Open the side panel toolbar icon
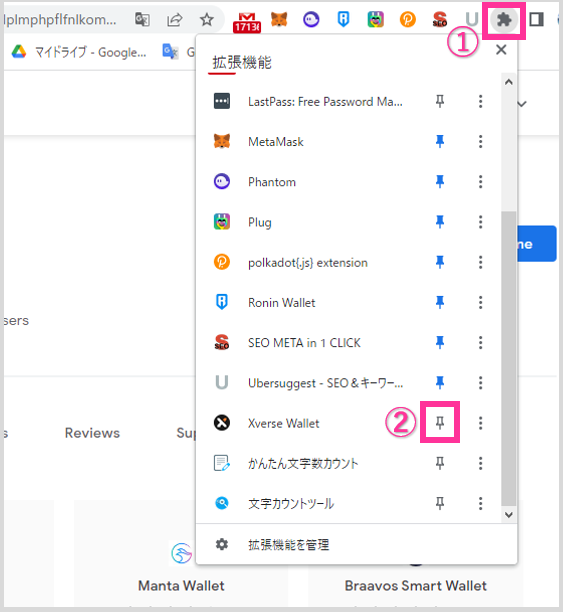The image size is (563, 612). [536, 19]
